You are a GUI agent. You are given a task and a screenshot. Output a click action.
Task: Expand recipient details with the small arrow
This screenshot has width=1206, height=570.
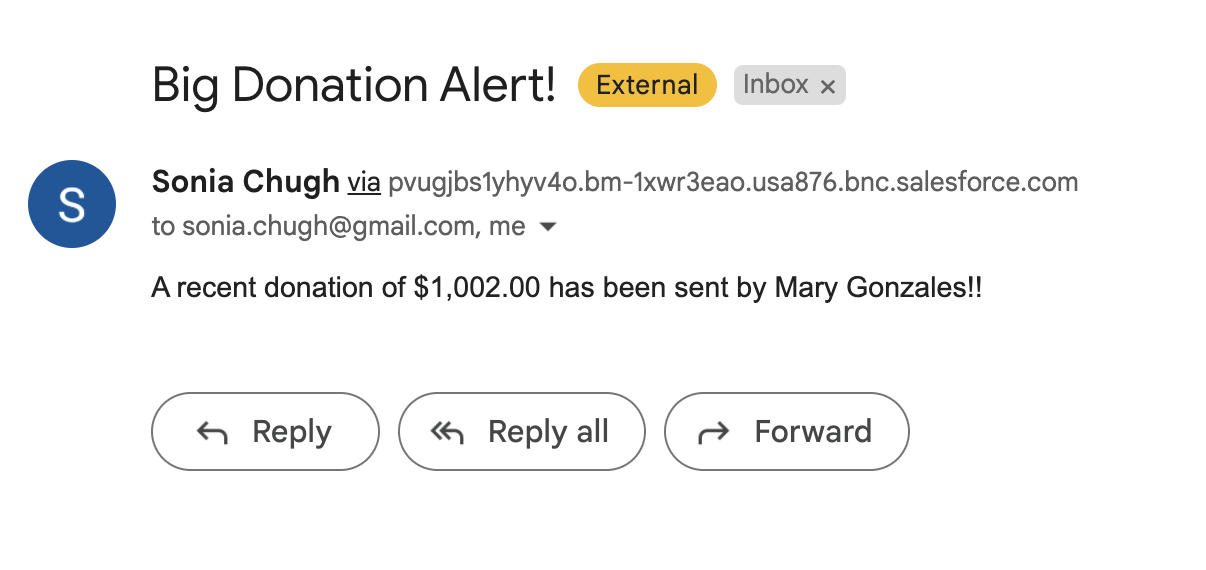click(547, 227)
